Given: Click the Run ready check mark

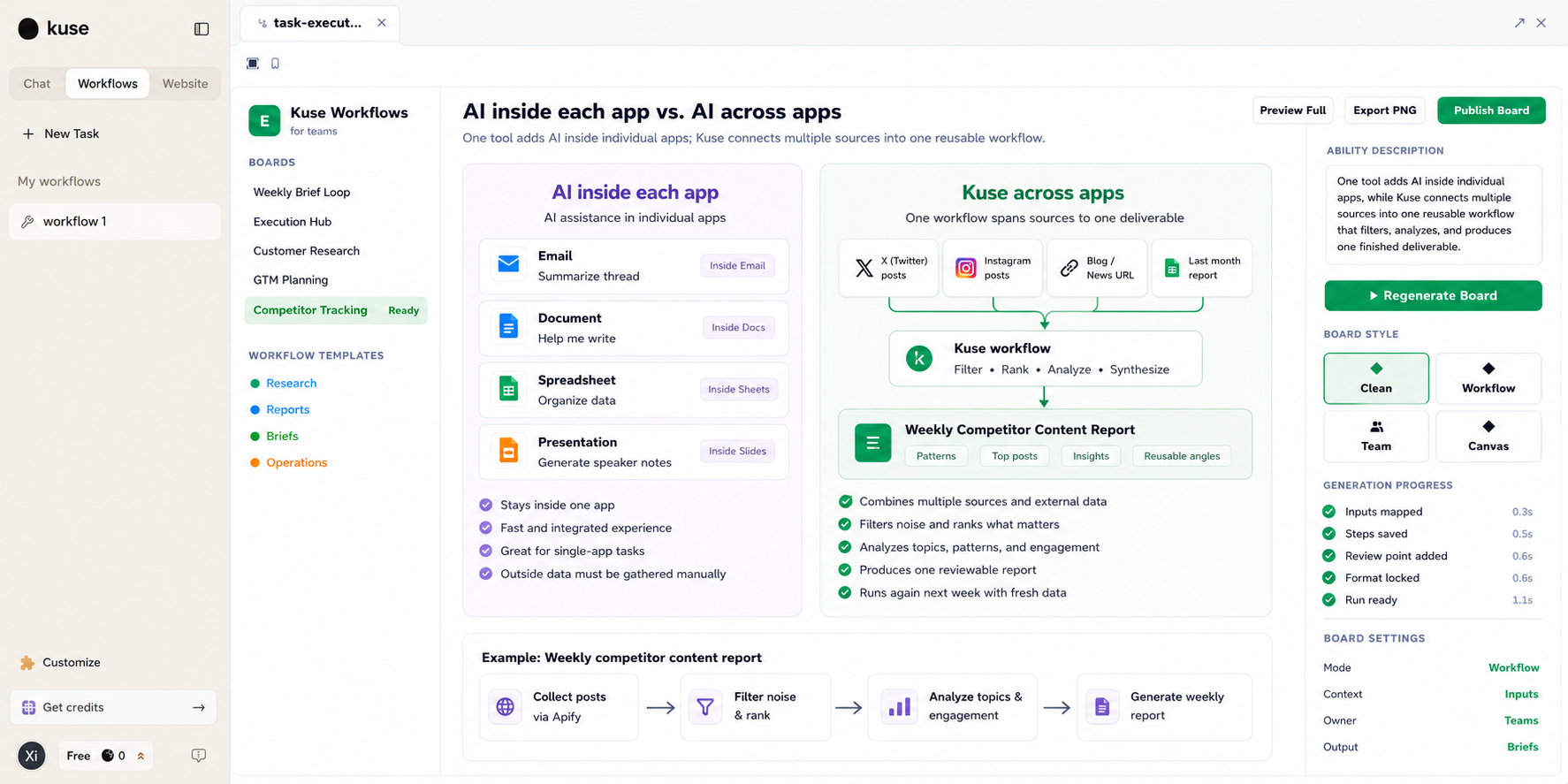Looking at the screenshot, I should (1328, 599).
